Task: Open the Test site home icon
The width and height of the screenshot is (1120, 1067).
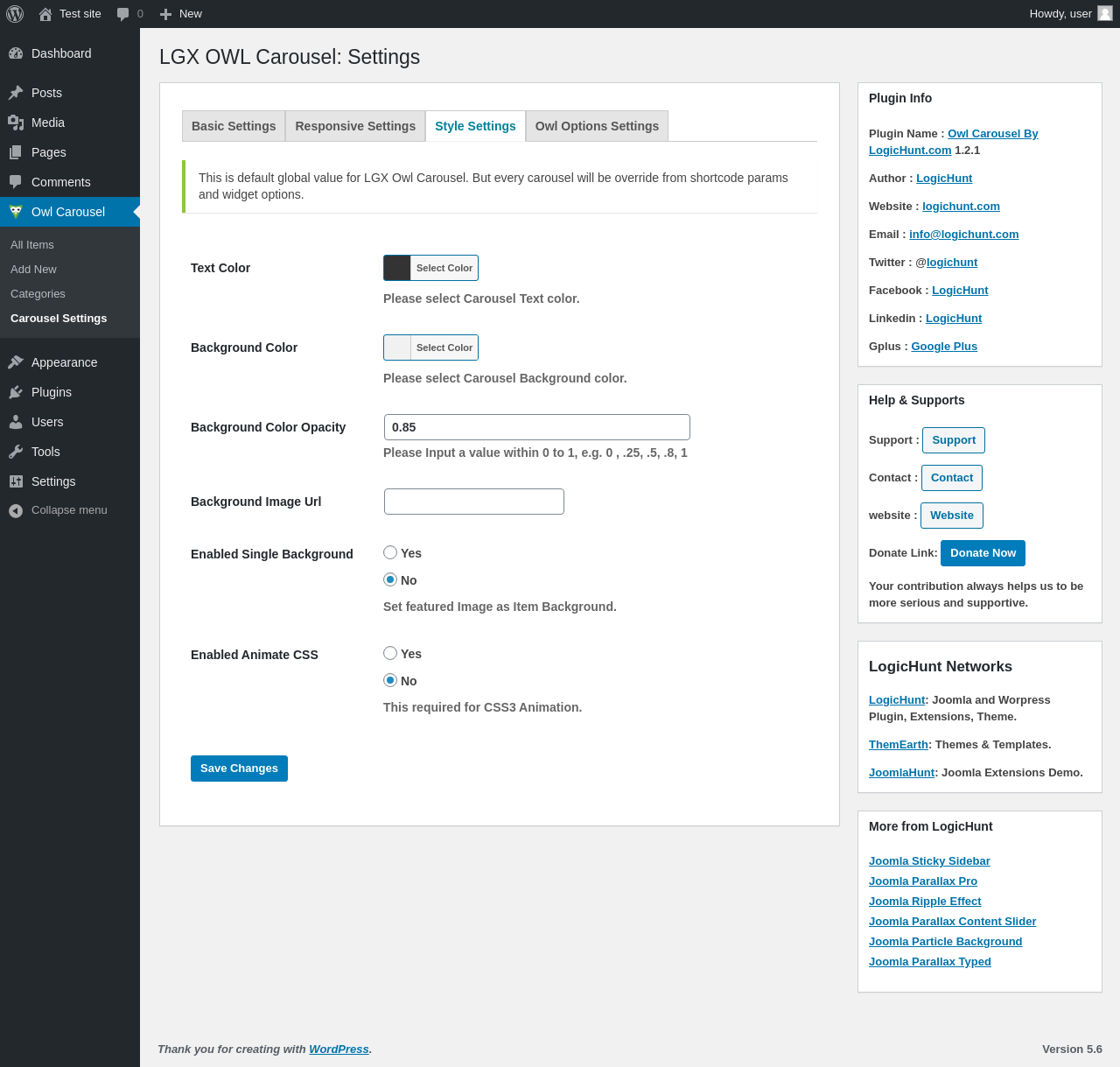Action: click(45, 14)
